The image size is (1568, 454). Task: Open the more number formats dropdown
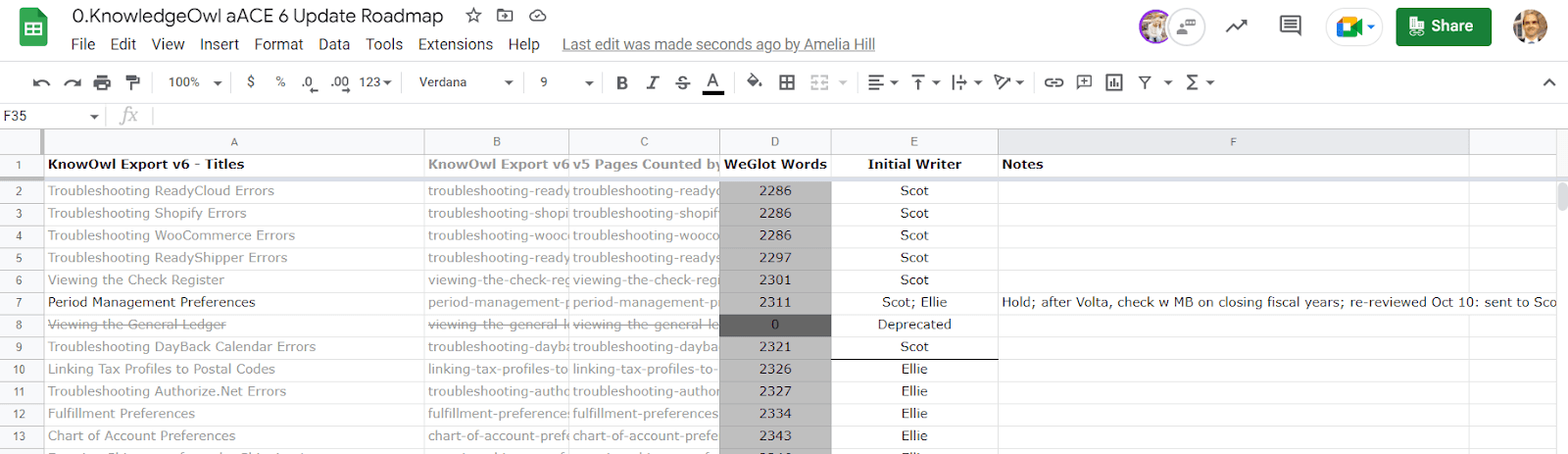tap(375, 82)
